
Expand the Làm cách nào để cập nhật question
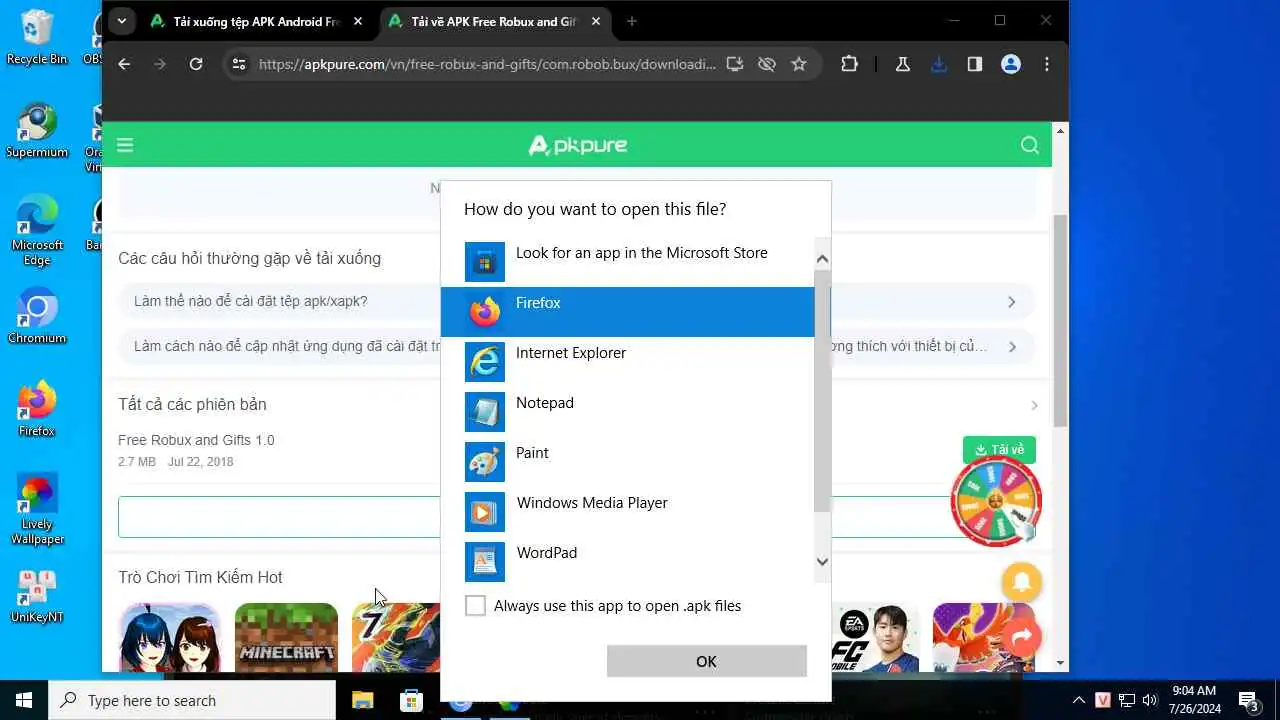click(576, 346)
